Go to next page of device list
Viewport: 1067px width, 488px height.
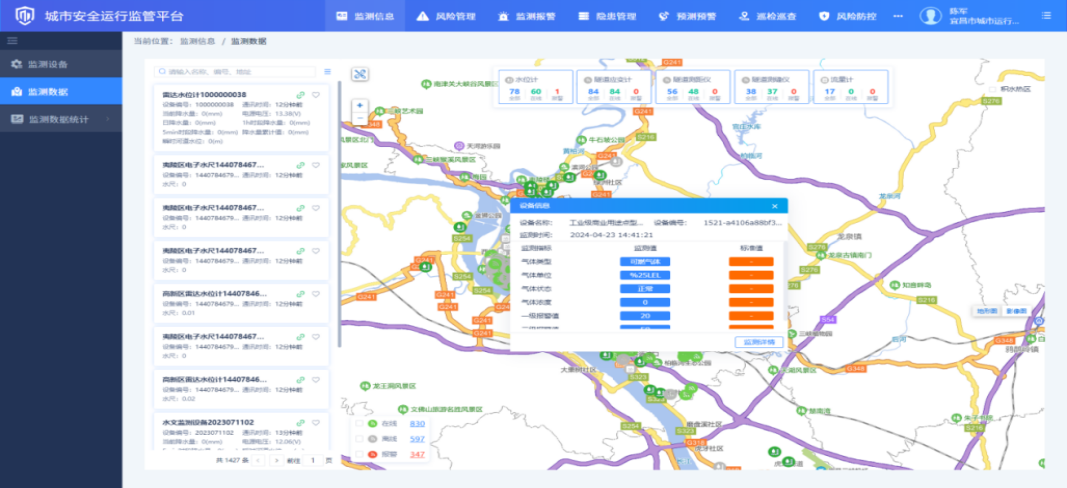point(275,460)
